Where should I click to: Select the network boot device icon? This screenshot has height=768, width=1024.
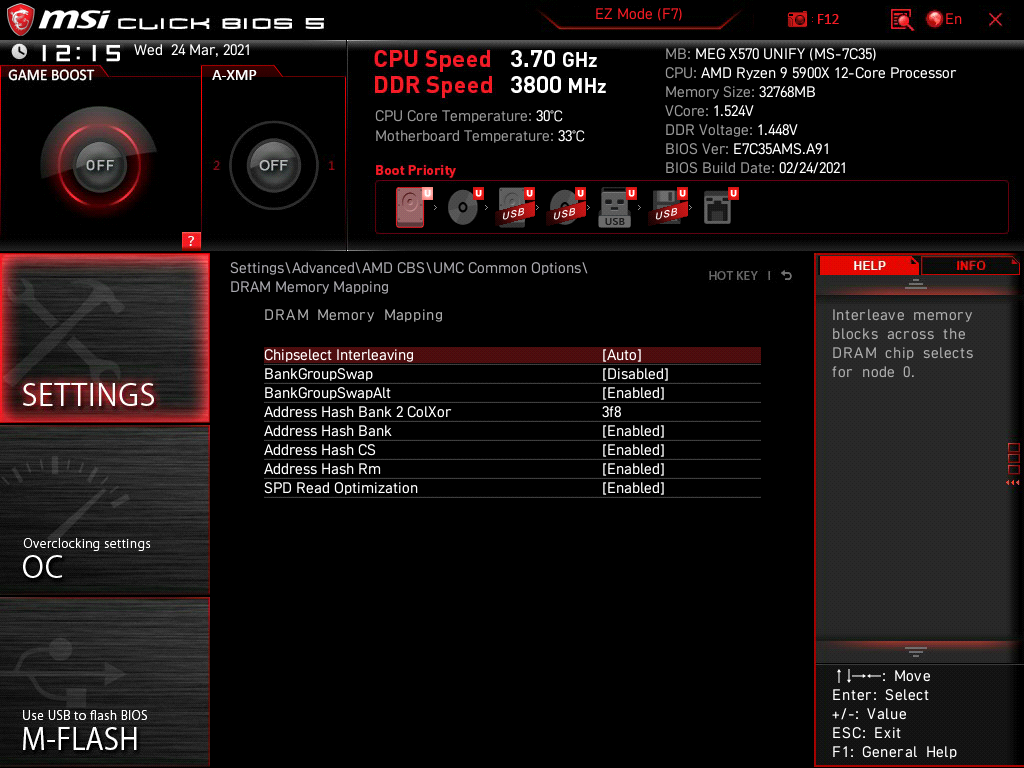pos(720,207)
